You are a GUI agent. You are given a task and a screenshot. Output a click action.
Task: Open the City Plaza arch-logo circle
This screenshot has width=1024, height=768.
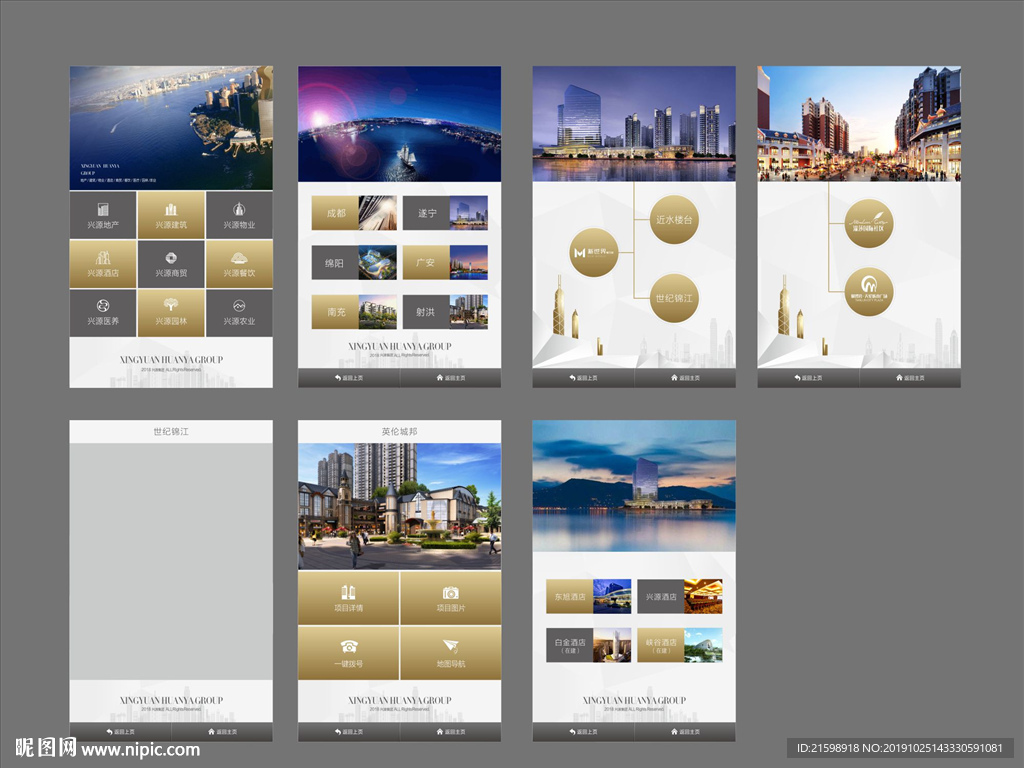(869, 291)
